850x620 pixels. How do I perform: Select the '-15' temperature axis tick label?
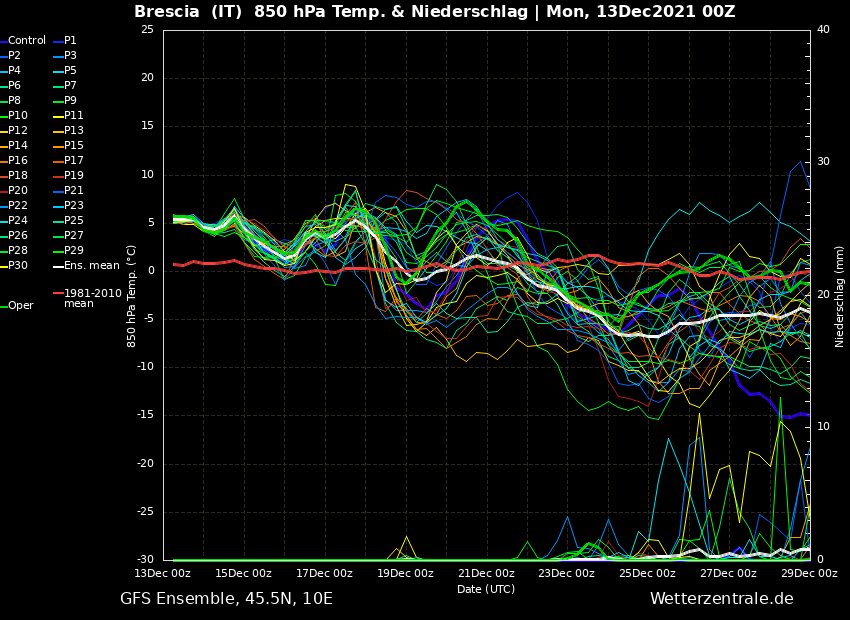(145, 415)
